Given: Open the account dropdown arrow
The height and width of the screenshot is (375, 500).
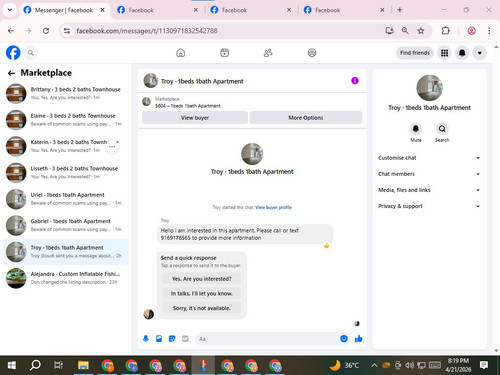Looking at the screenshot, I should [479, 53].
